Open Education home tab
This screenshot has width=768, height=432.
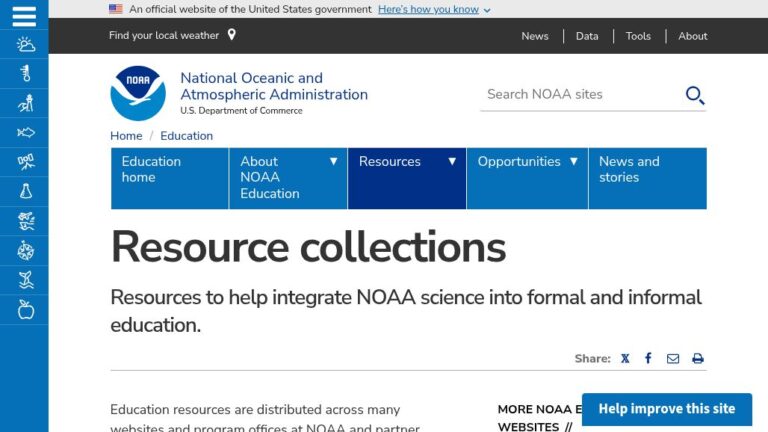pos(169,178)
